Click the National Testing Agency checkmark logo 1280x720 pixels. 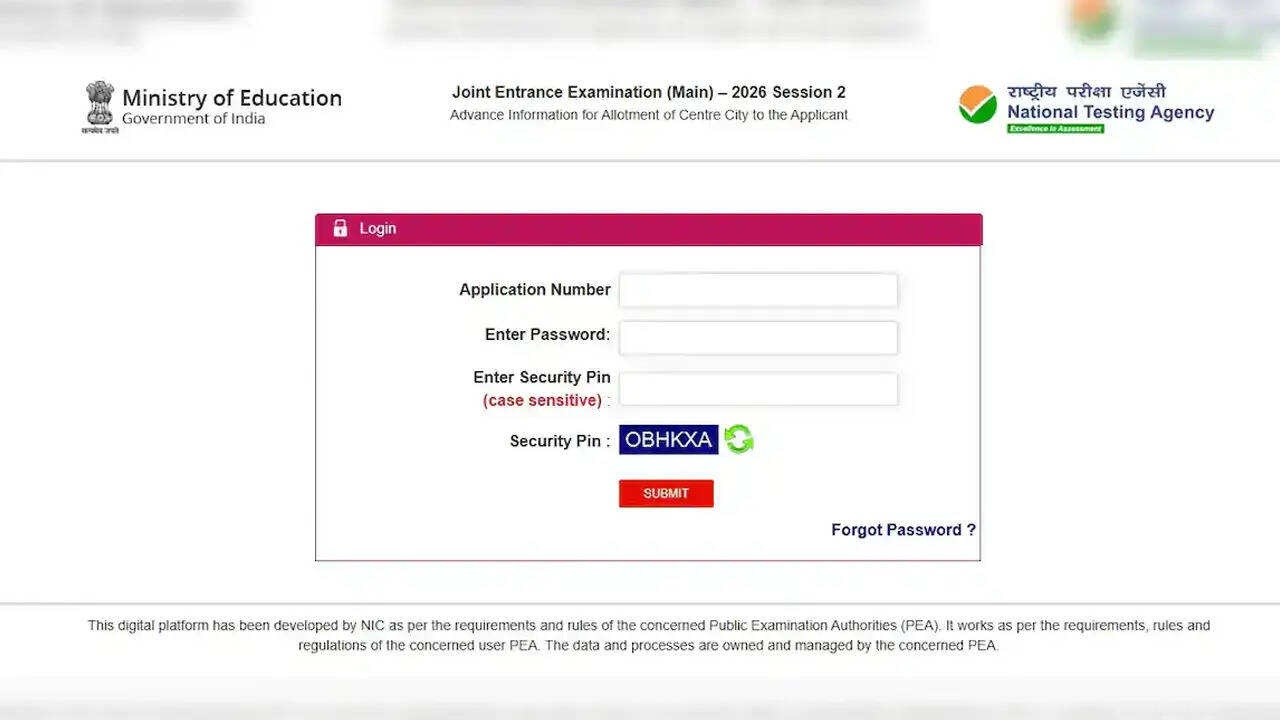(x=977, y=105)
